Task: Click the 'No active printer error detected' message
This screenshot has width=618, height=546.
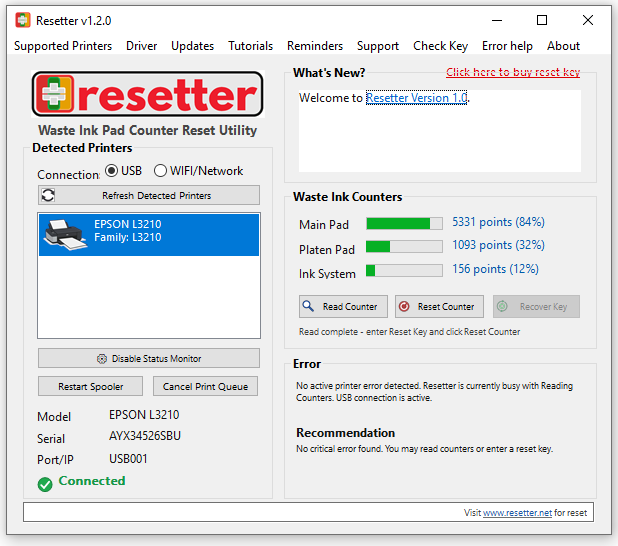Action: click(x=434, y=391)
